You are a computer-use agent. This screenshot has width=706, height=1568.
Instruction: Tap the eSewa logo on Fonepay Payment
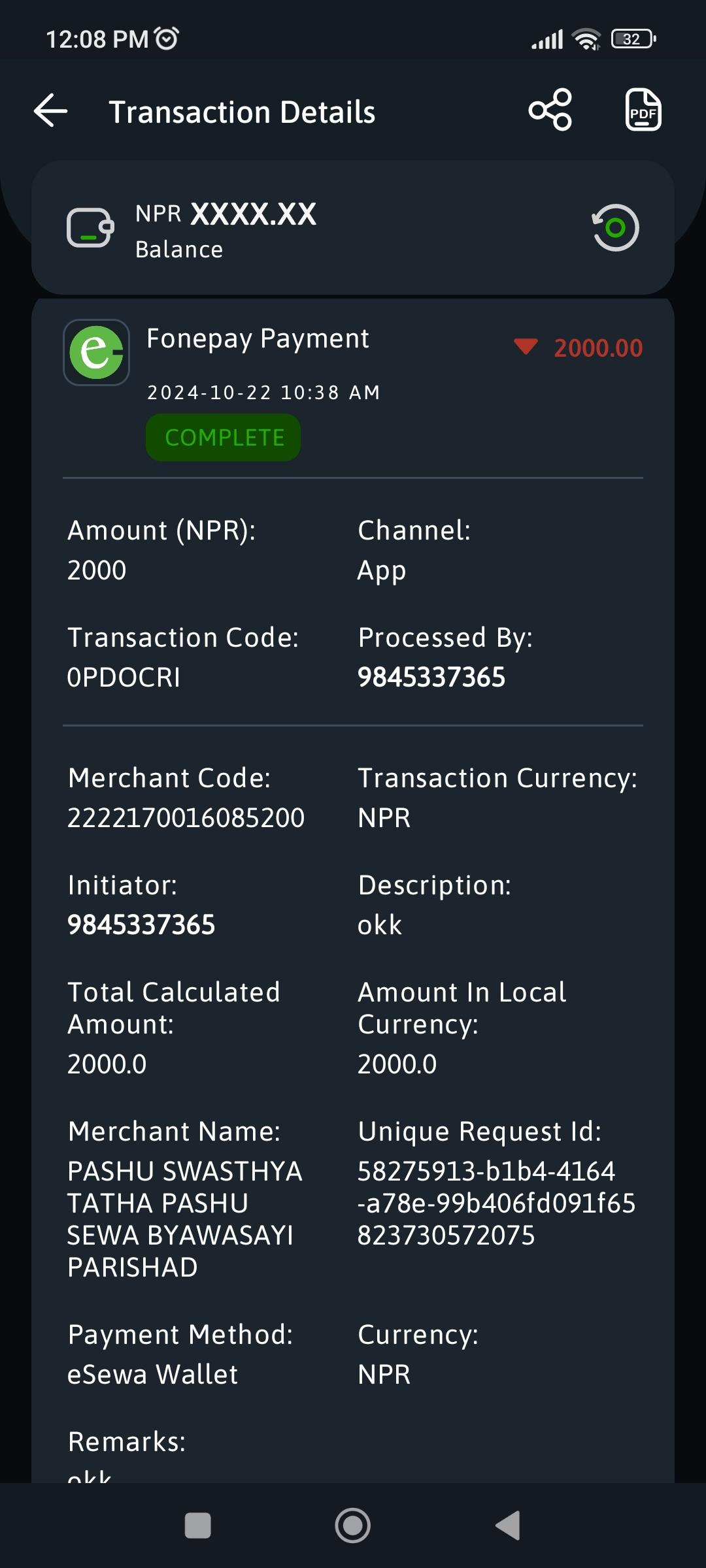pyautogui.click(x=96, y=352)
